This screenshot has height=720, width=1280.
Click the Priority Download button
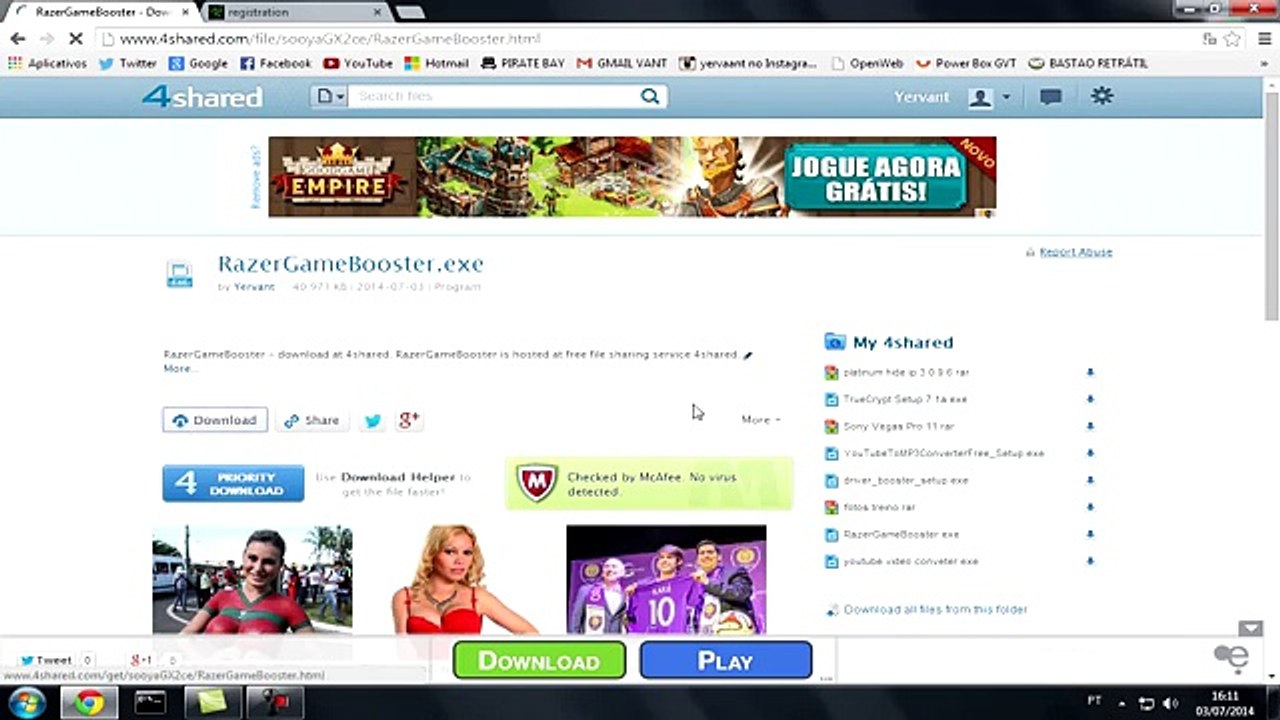233,483
